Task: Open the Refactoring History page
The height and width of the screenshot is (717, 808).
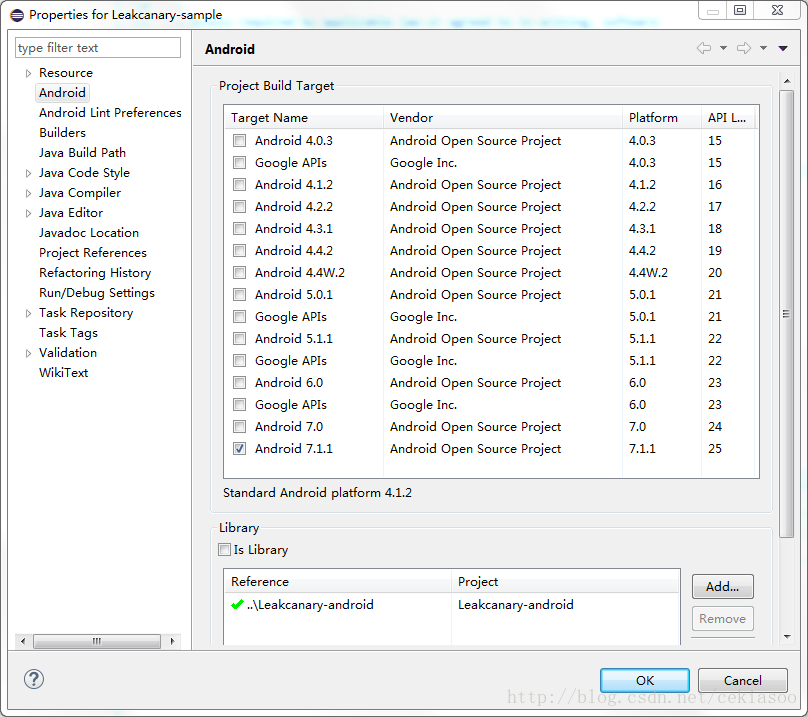Action: tap(95, 273)
